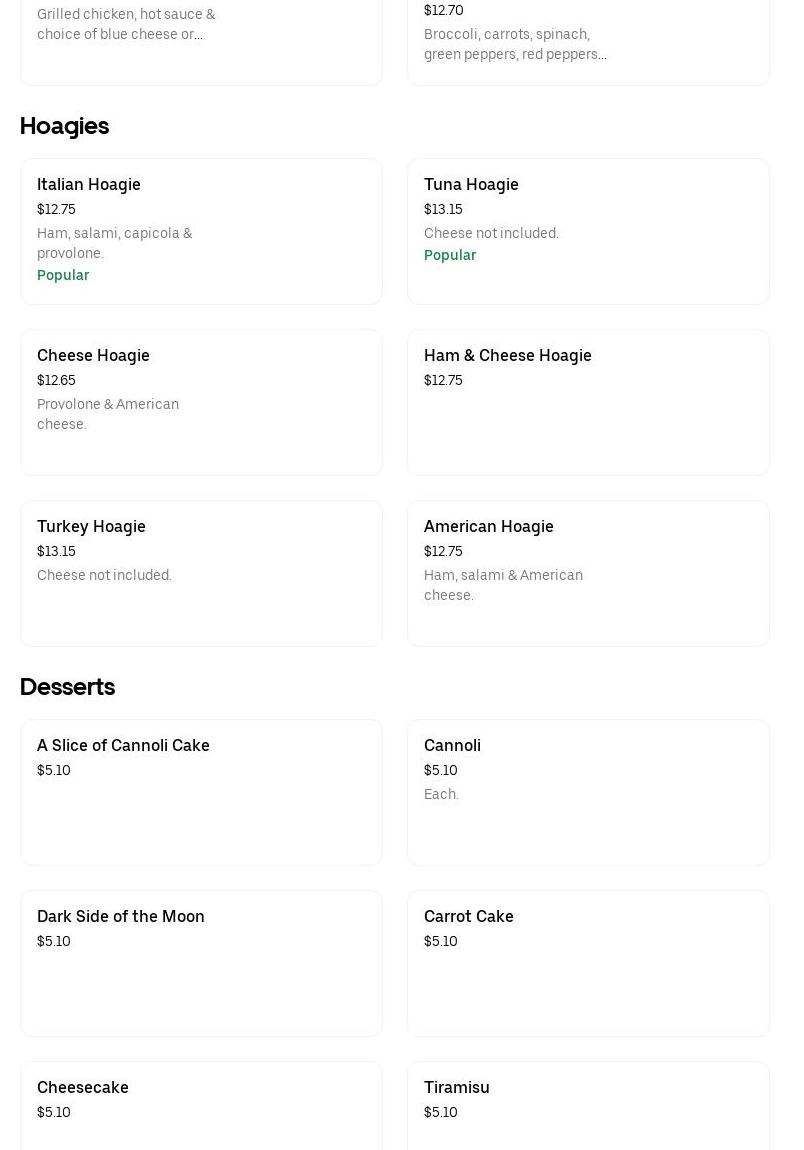Click the Cannoli "Each." description
This screenshot has height=1150, width=804.
(441, 794)
